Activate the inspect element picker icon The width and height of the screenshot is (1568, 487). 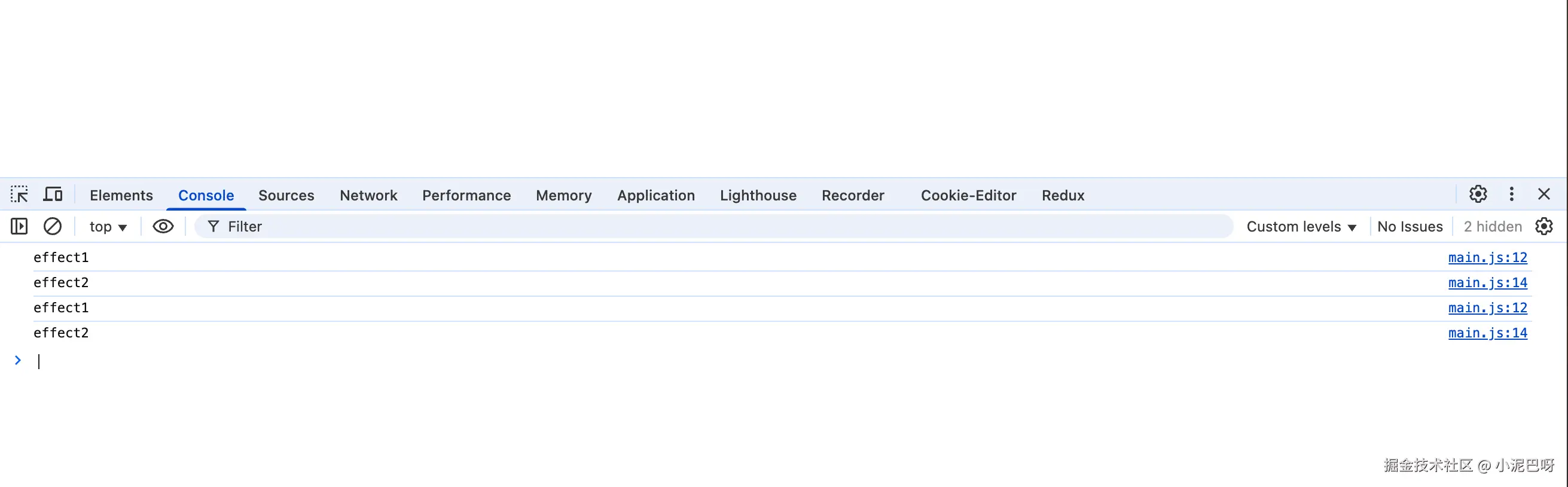coord(20,195)
